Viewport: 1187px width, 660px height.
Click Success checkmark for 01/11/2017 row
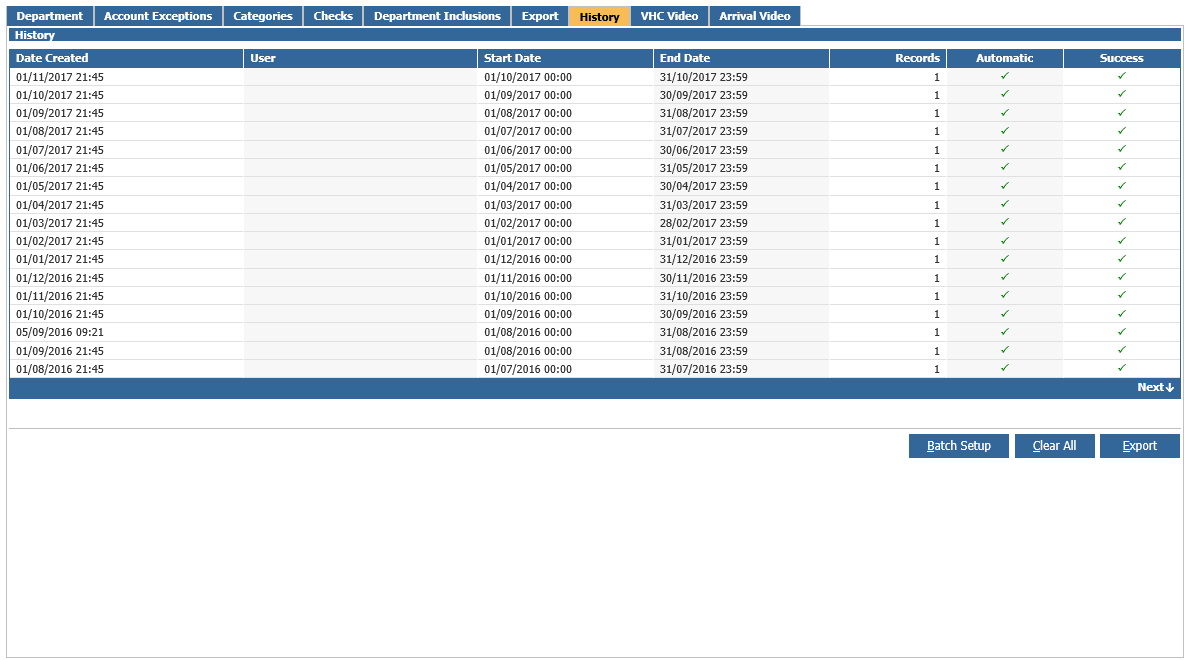(x=1122, y=76)
